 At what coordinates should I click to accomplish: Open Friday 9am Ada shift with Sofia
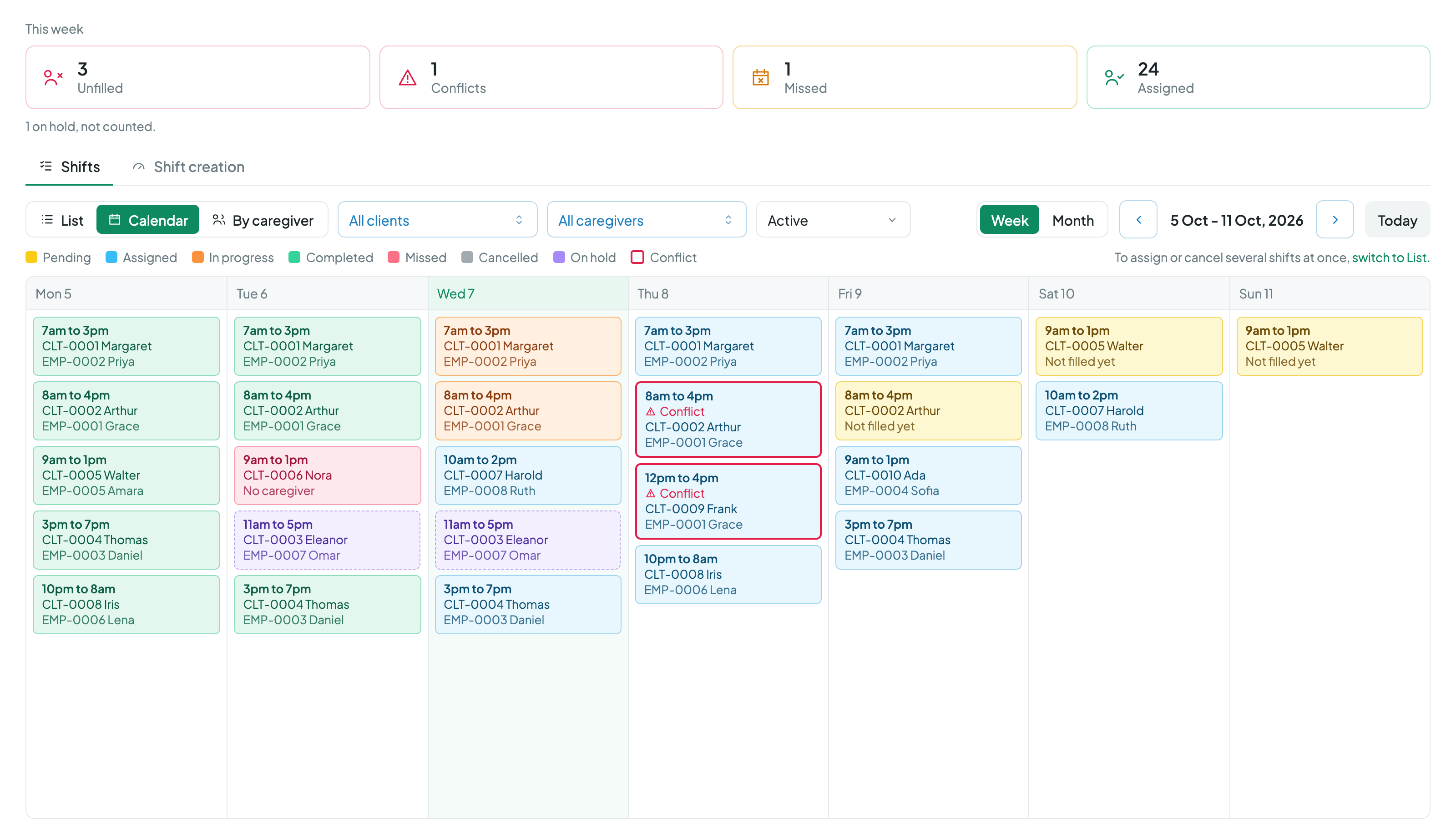click(x=928, y=475)
